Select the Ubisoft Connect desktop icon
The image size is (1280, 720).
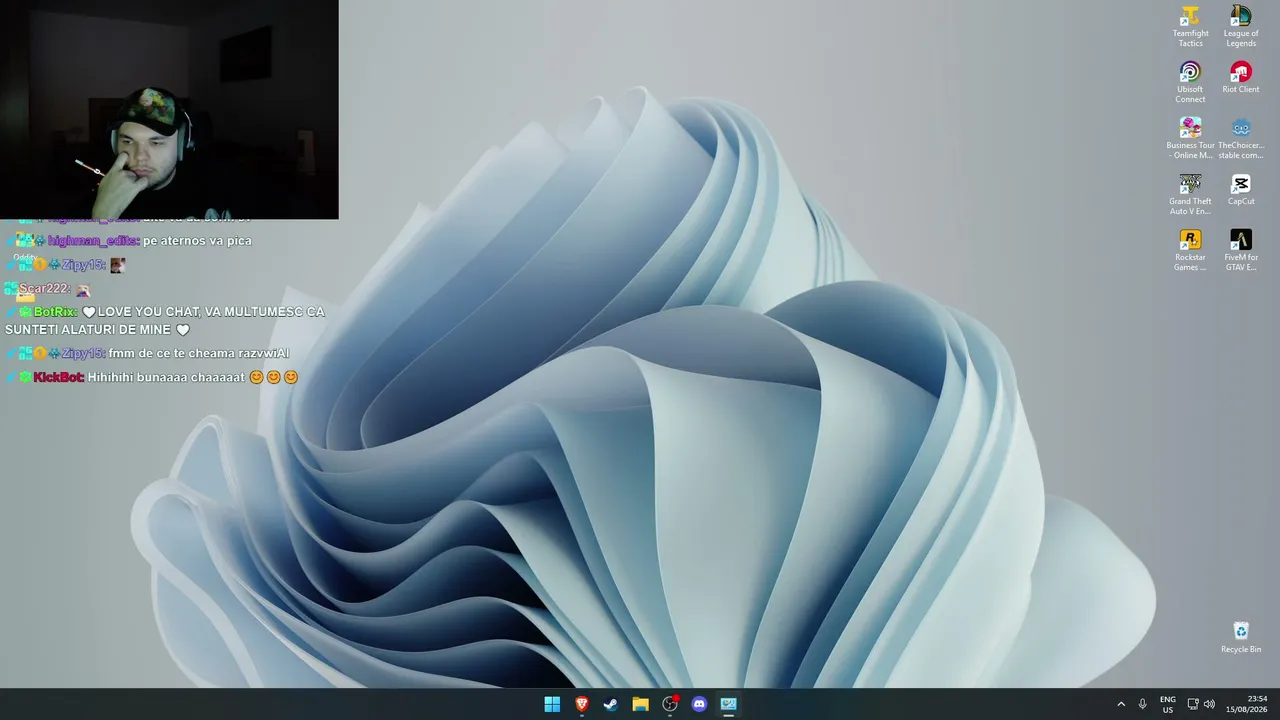[1190, 83]
